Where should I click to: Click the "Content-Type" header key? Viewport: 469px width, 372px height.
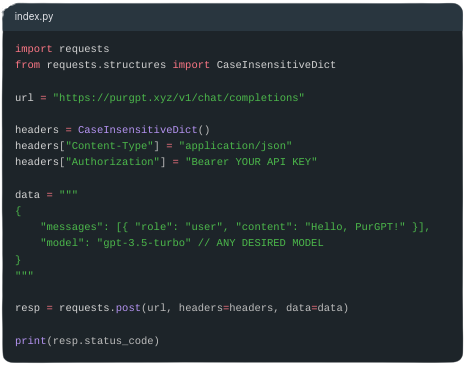[109, 146]
